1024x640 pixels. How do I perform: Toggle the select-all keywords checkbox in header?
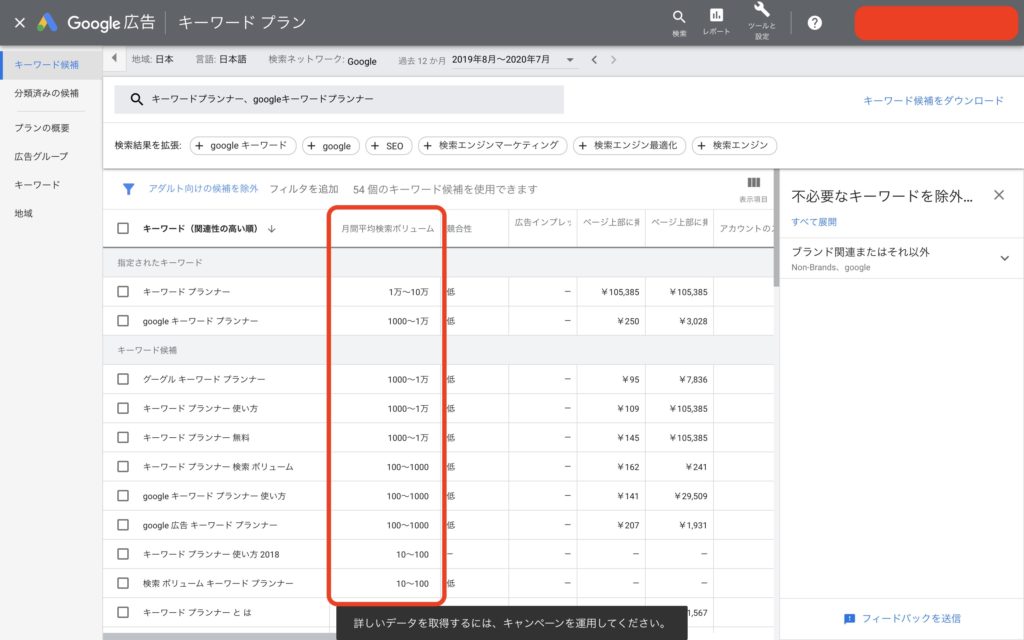tap(123, 228)
